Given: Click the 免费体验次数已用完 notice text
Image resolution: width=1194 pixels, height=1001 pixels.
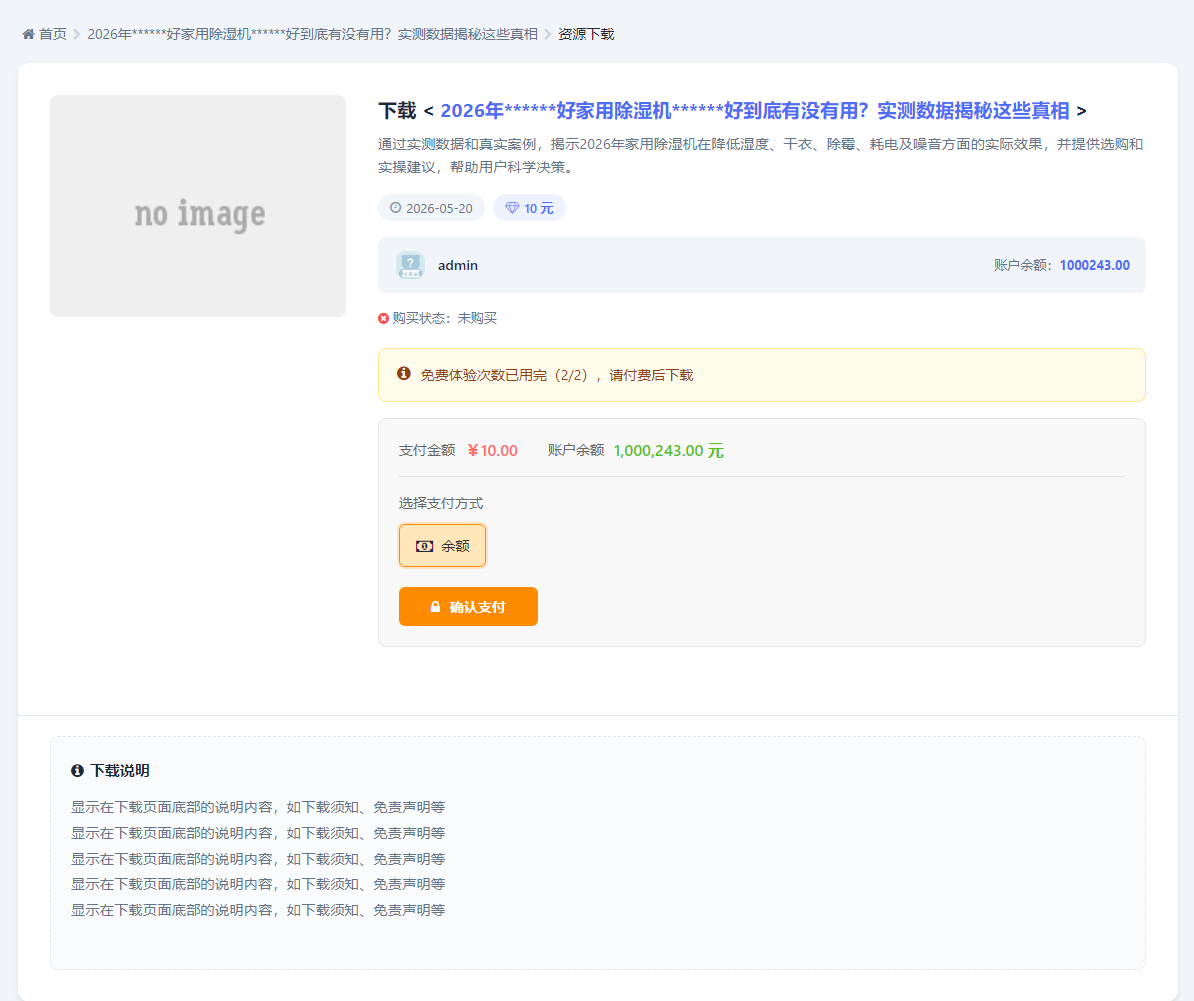Looking at the screenshot, I should coord(557,375).
